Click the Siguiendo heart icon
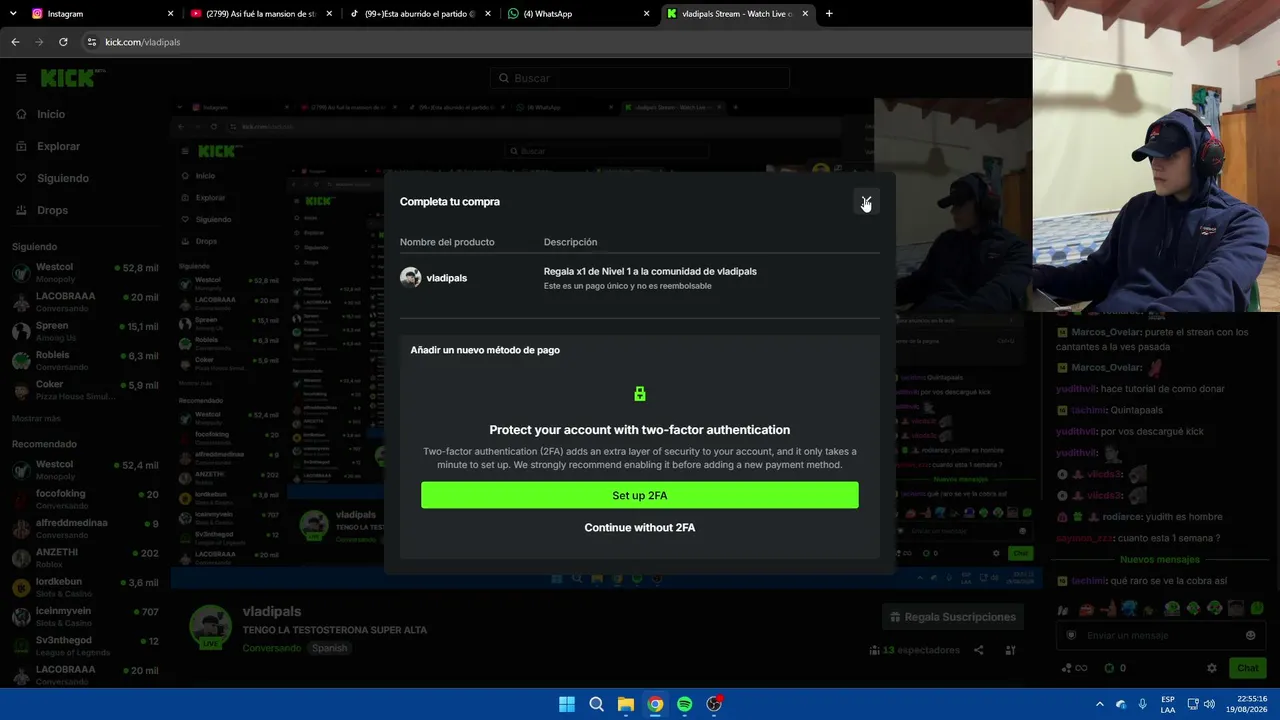 pos(21,178)
